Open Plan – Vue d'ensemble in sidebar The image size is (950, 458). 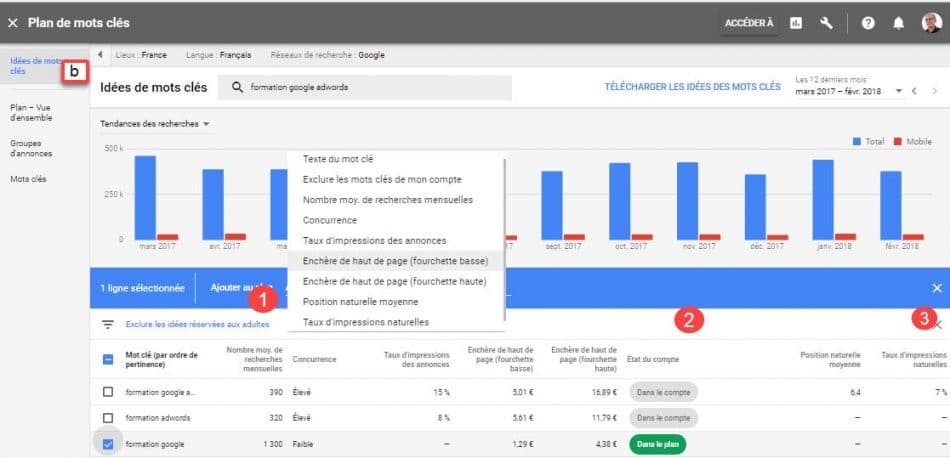(31, 113)
